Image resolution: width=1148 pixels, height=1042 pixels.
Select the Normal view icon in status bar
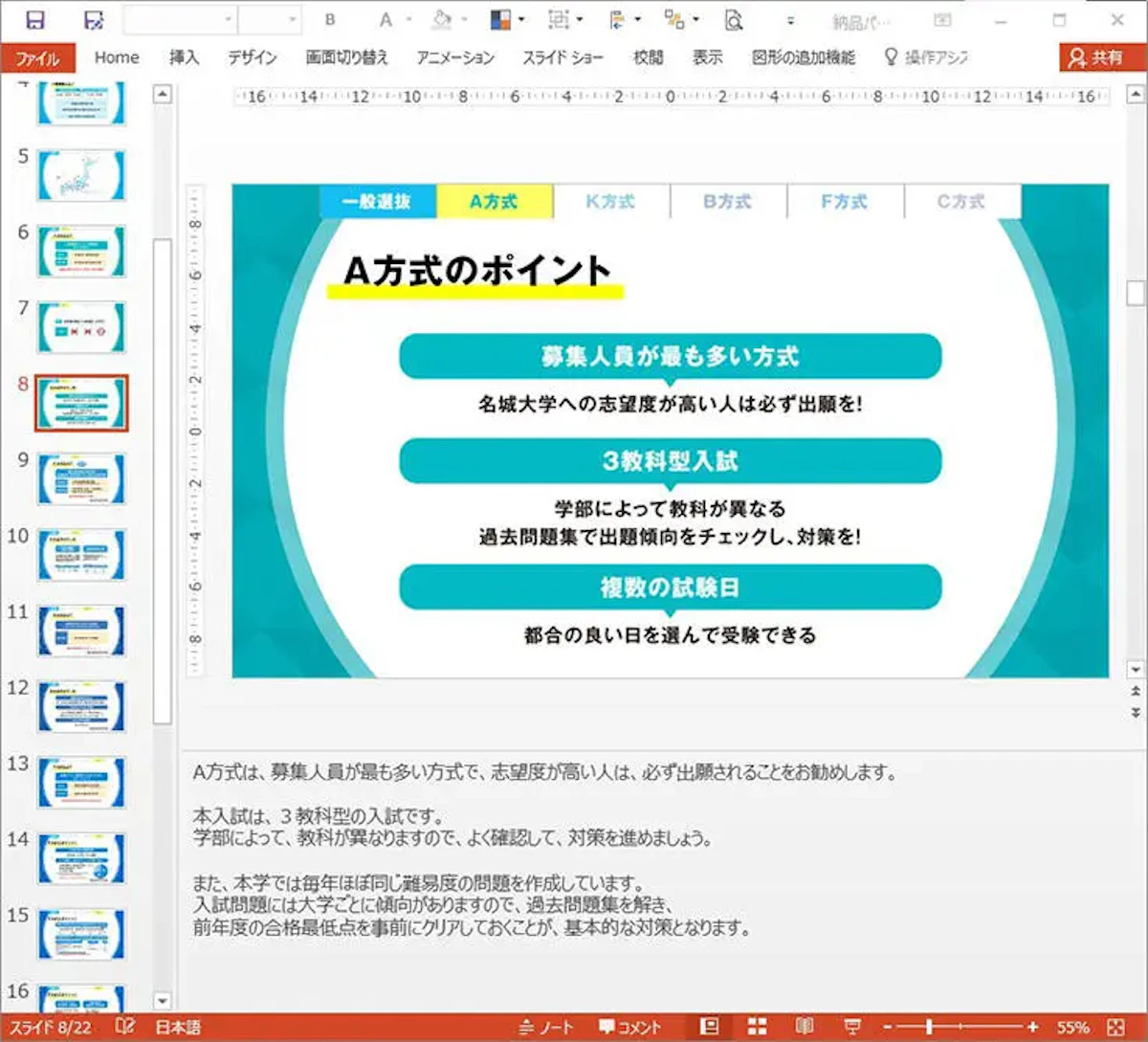click(x=708, y=1027)
